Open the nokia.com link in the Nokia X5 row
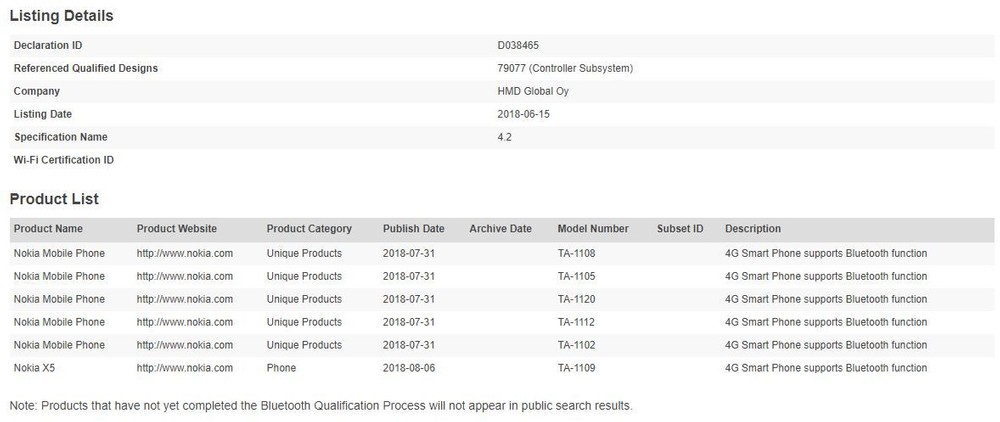Screen dimensions: 1000x422 click(184, 368)
